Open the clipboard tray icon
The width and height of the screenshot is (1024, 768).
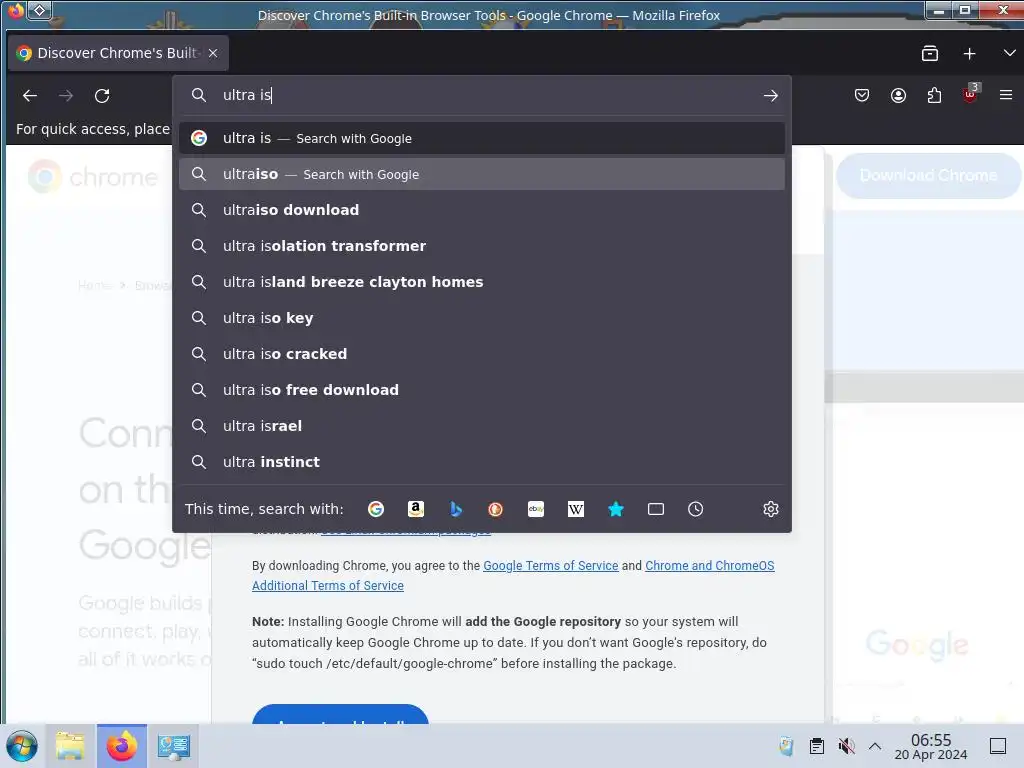816,746
